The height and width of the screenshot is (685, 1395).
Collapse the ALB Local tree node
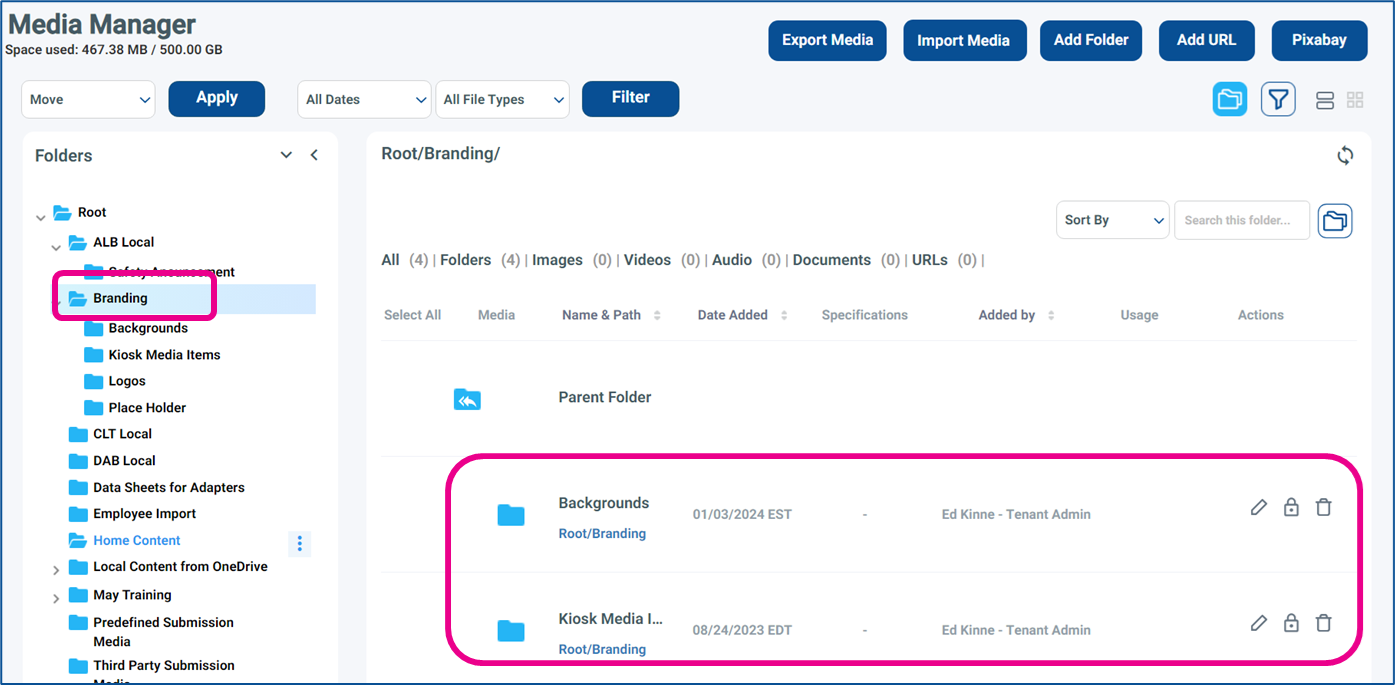coord(56,246)
